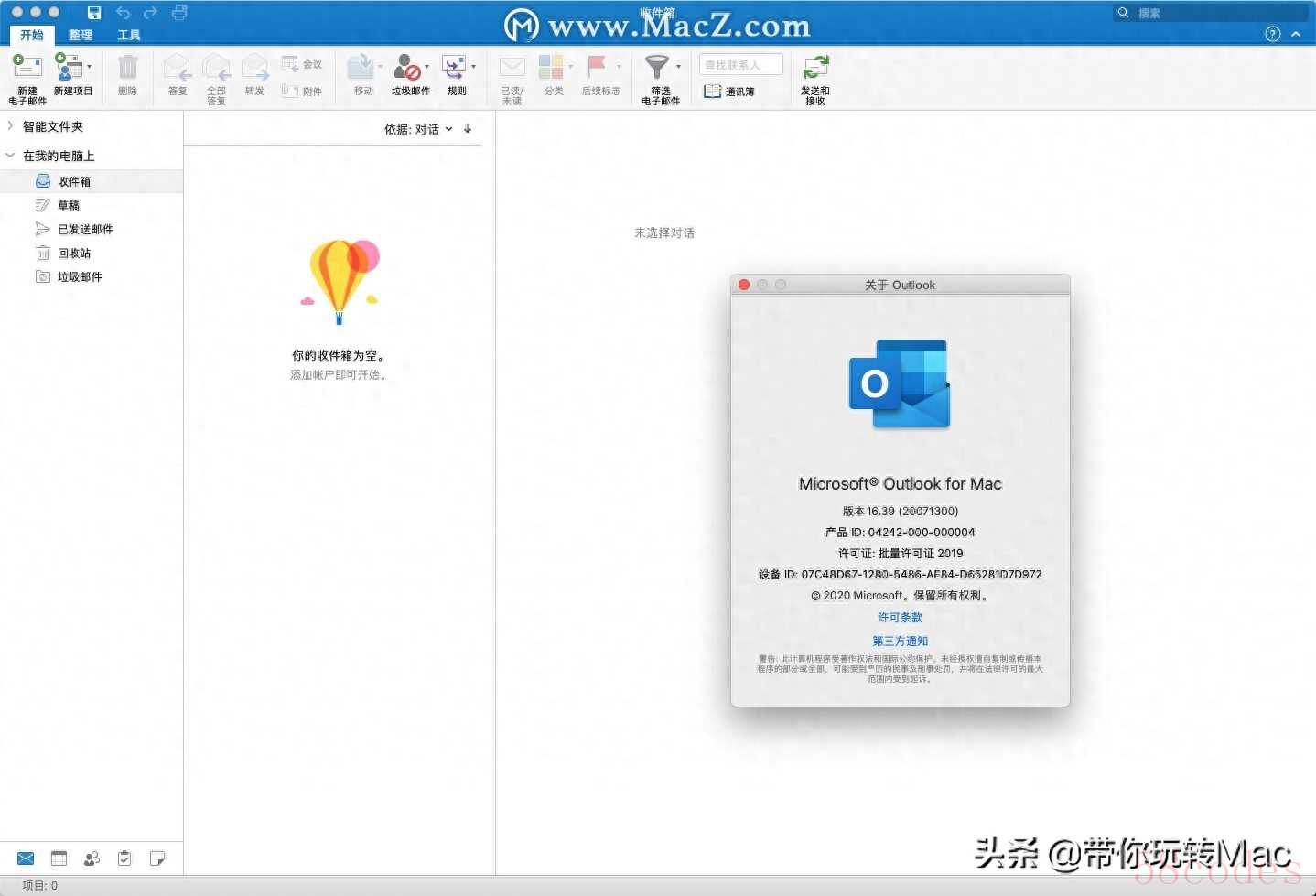
Task: Select the 已发送邮件 folder
Action: click(x=92, y=229)
